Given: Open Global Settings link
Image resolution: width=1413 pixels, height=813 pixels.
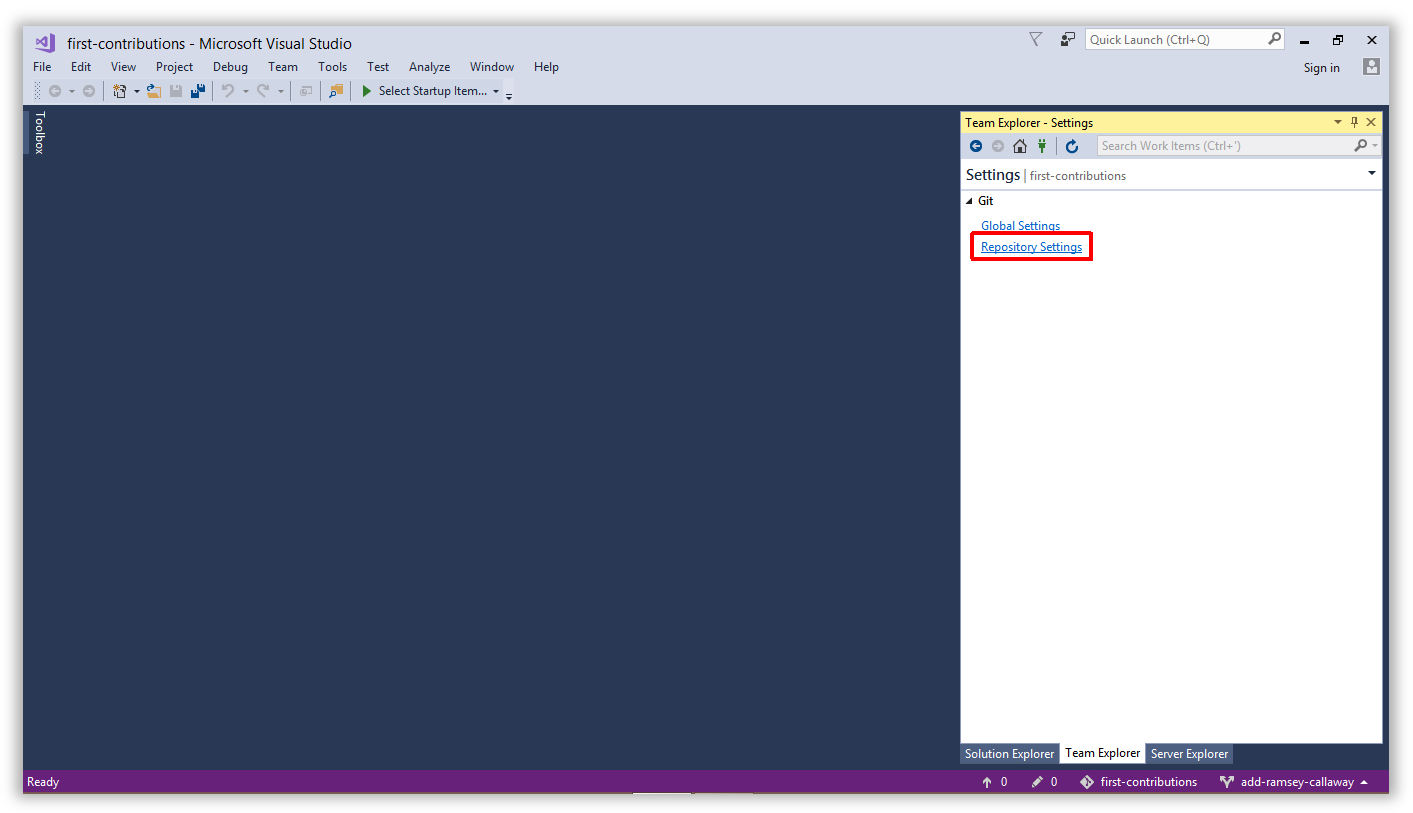Looking at the screenshot, I should (1020, 226).
